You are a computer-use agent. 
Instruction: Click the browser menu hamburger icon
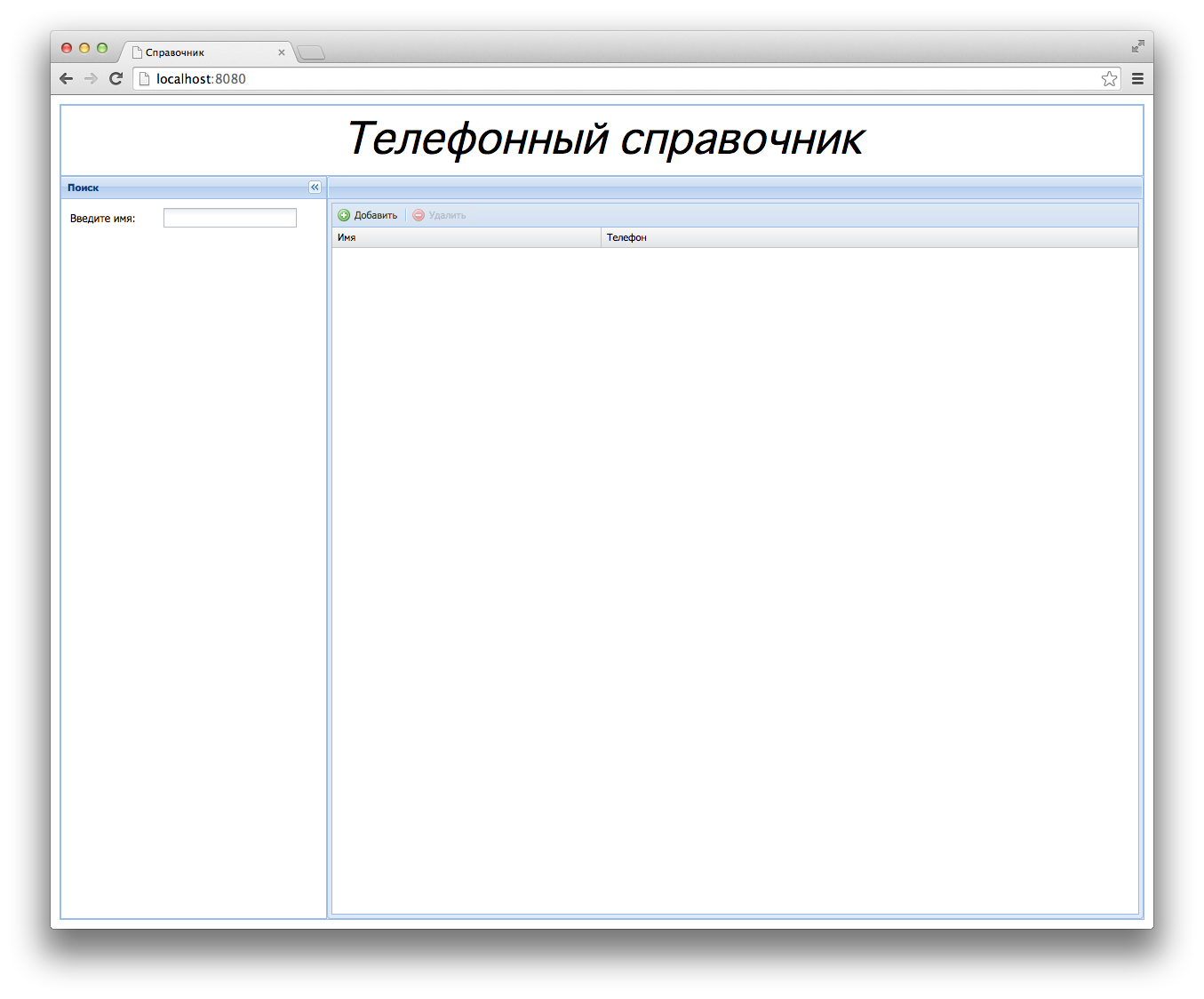pyautogui.click(x=1137, y=78)
